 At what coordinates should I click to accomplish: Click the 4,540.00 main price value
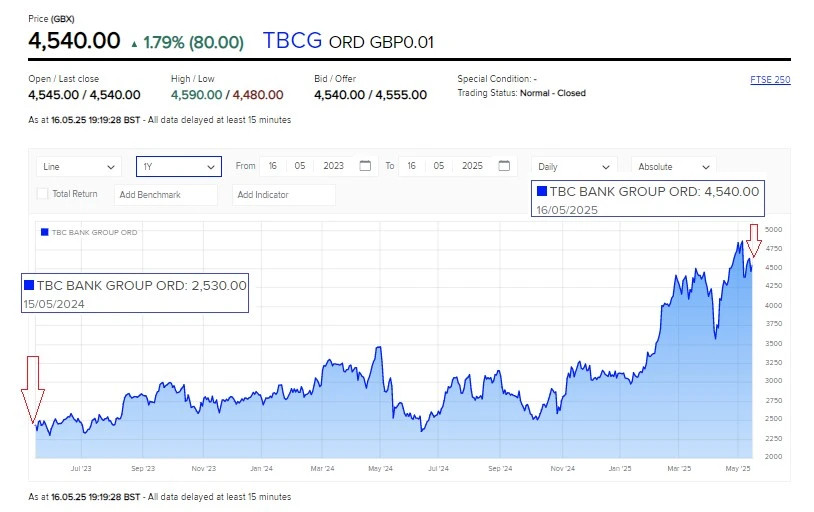74,41
